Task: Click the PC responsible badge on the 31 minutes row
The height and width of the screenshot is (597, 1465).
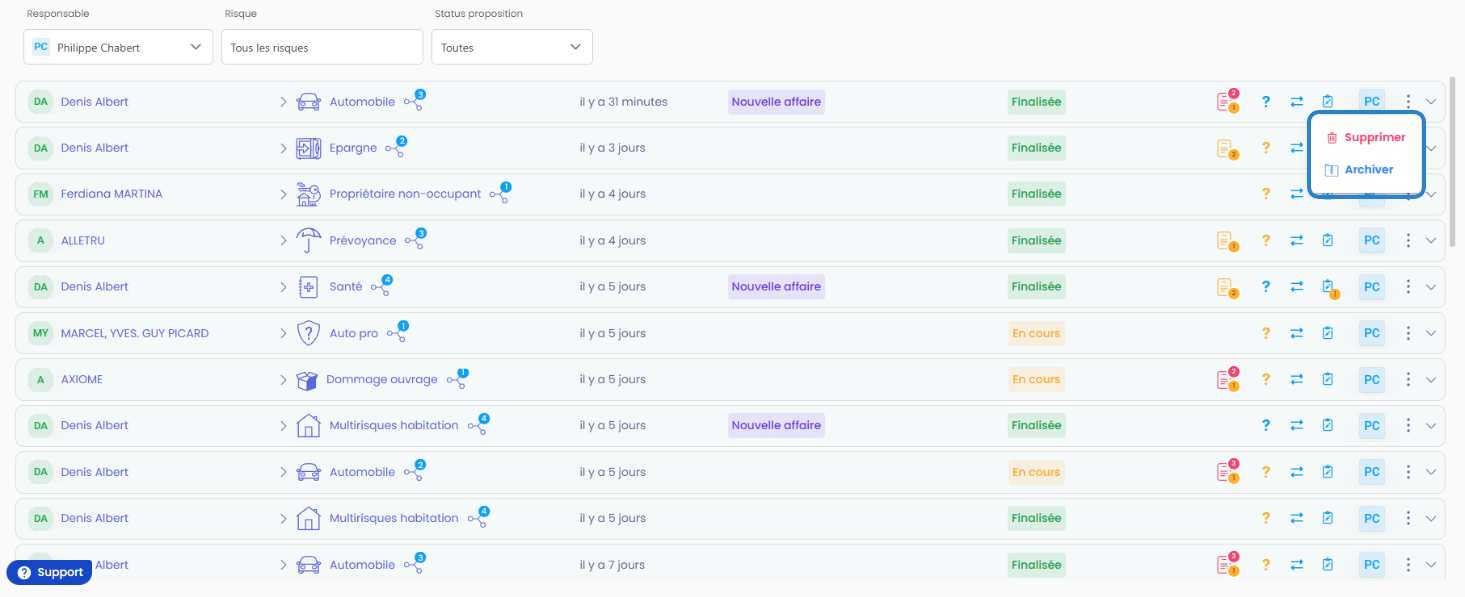Action: pos(1372,102)
